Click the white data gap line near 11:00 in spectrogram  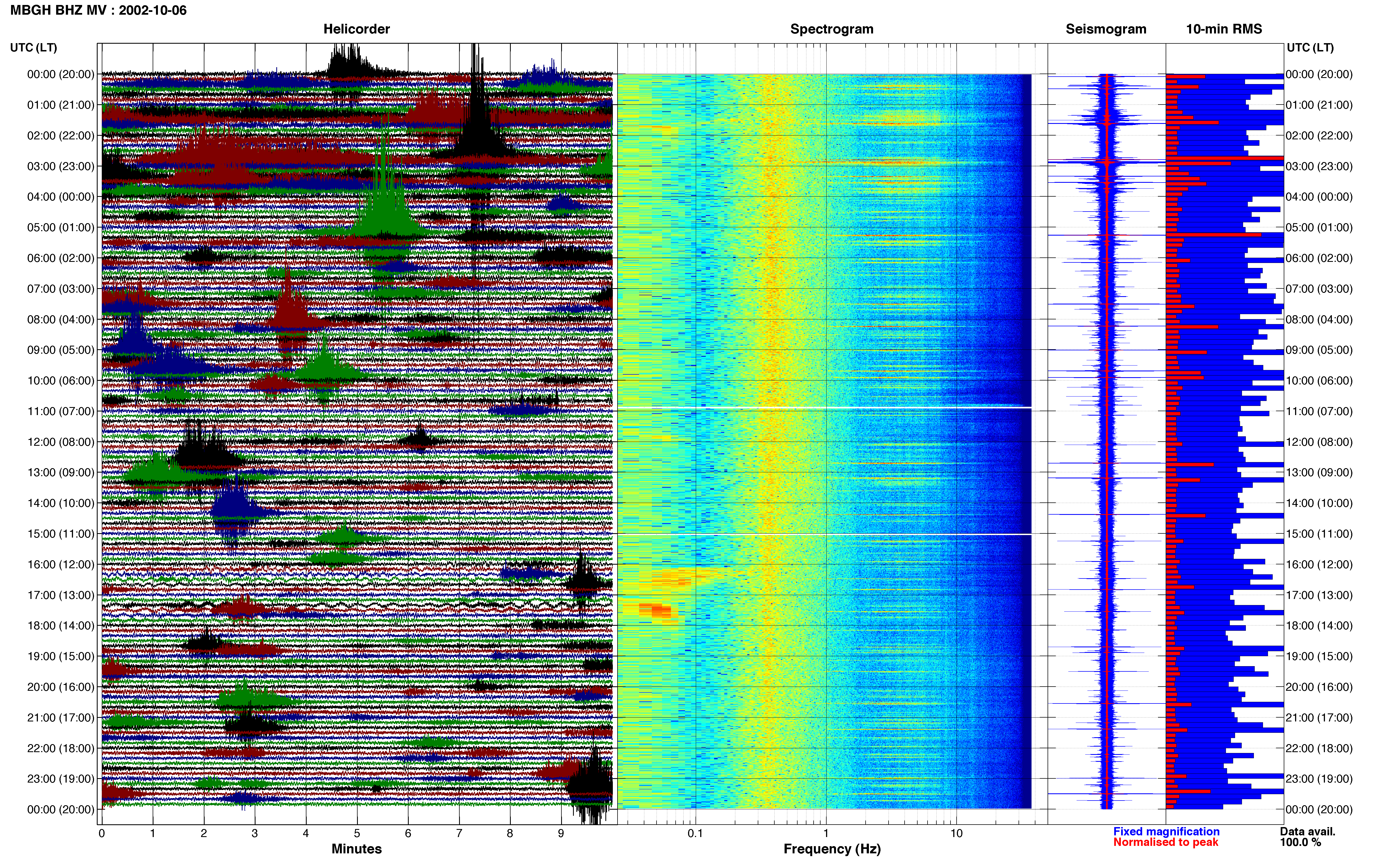tap(824, 408)
